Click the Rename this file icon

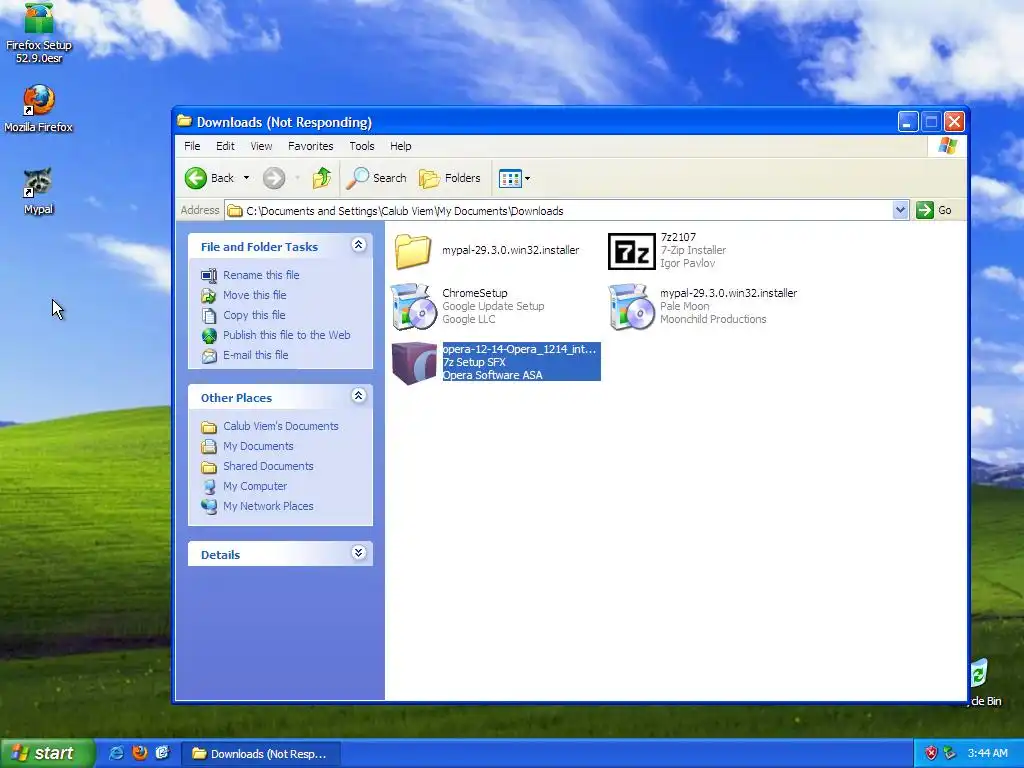point(209,276)
